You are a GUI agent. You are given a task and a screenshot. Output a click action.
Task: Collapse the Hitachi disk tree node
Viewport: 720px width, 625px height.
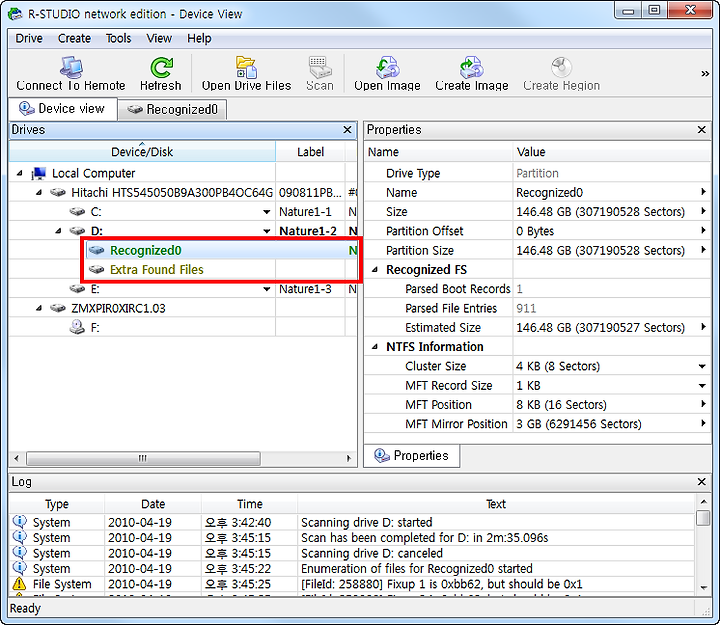pos(39,192)
